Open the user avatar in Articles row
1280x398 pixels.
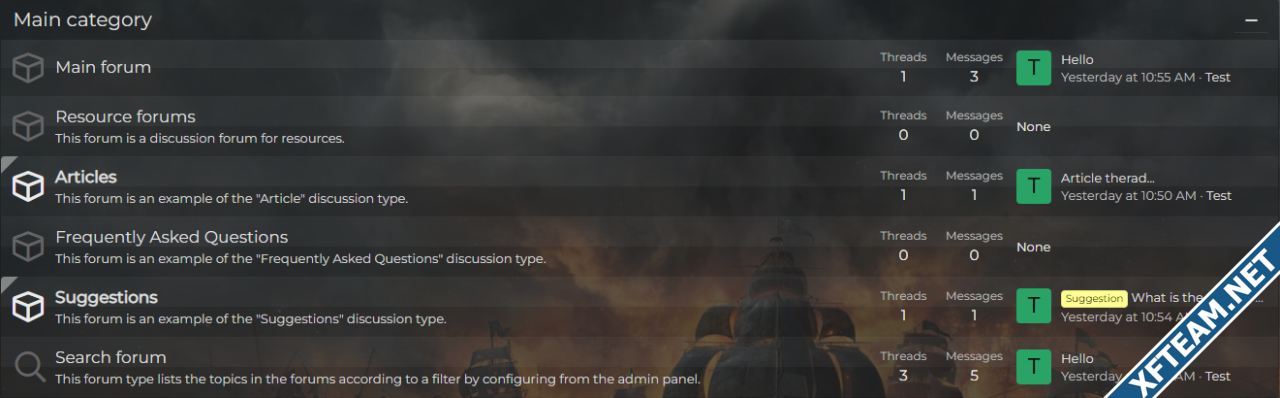pos(1034,187)
